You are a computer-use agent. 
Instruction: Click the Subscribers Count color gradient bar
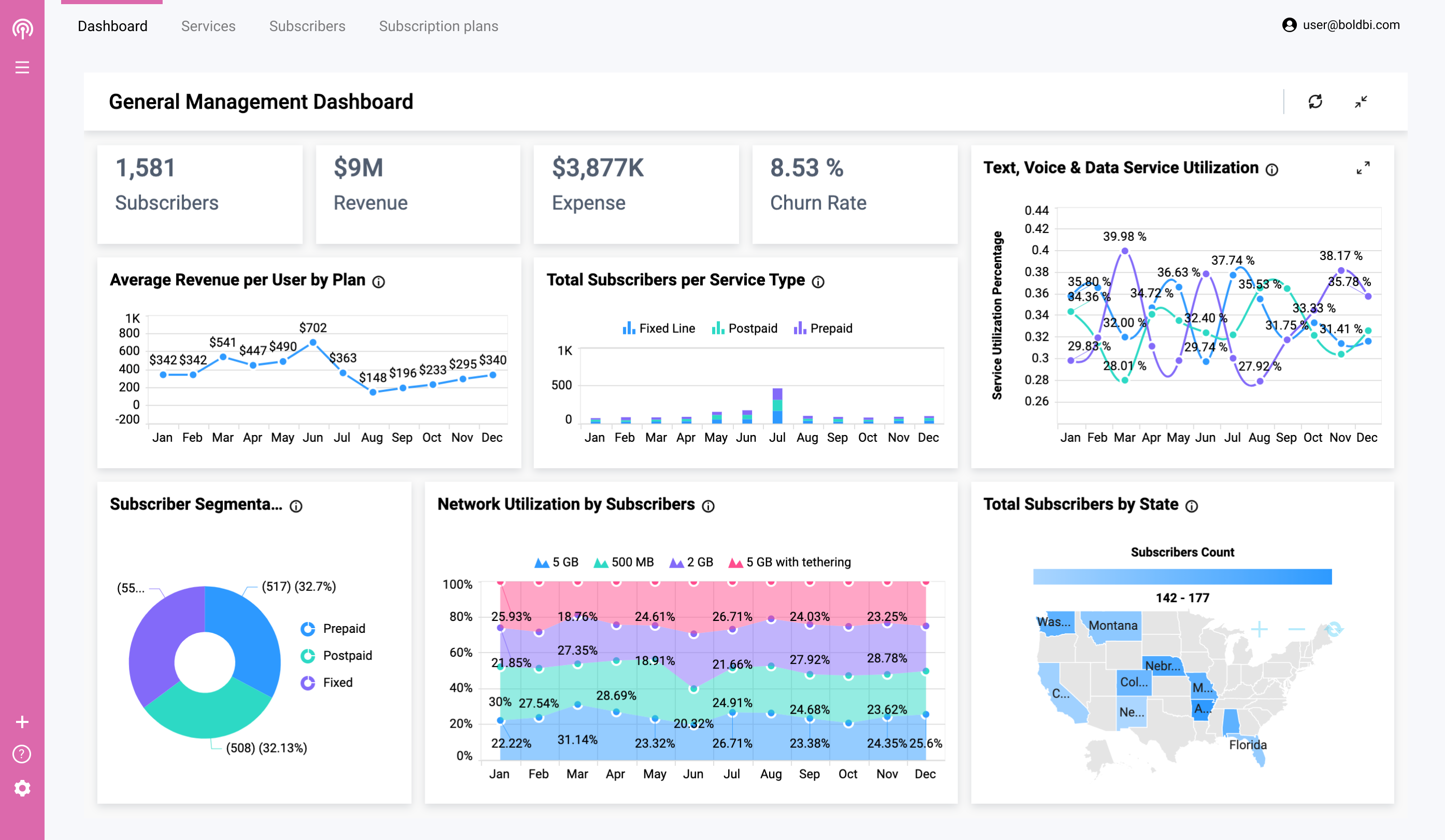pos(1182,576)
